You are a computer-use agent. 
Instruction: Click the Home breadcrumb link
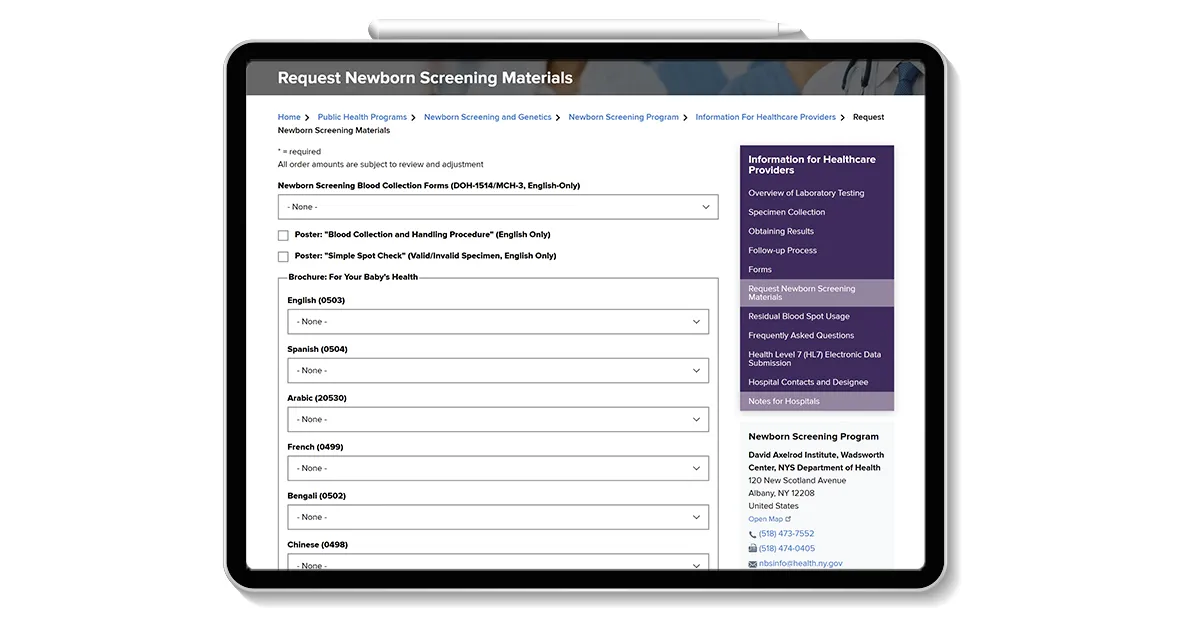[289, 117]
